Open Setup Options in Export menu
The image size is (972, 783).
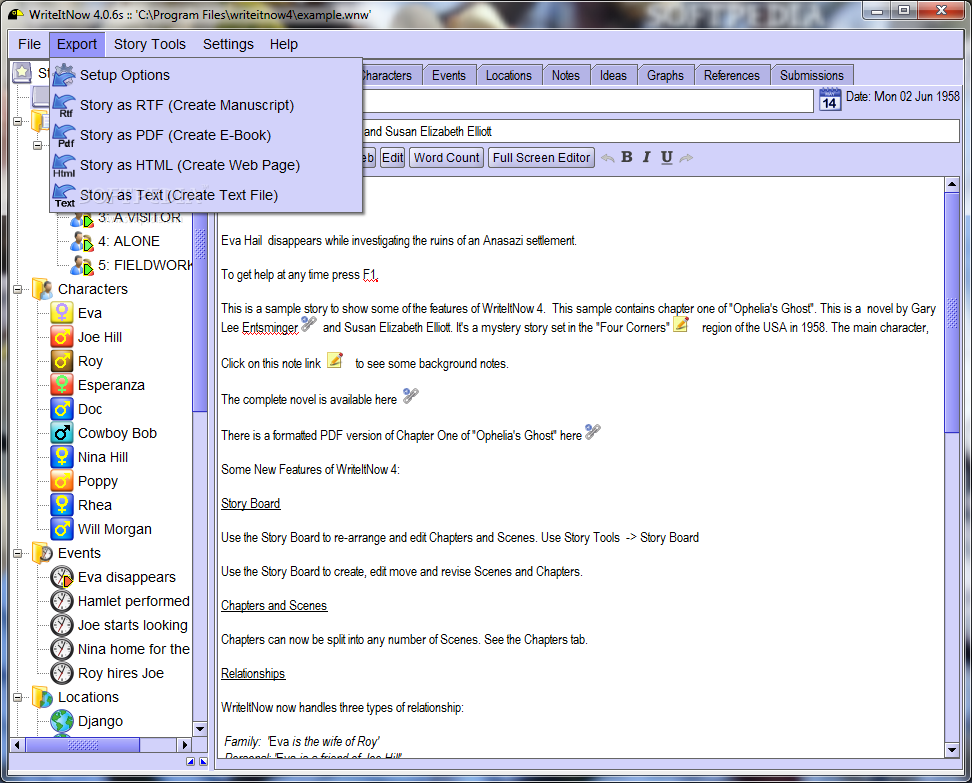[x=205, y=75]
